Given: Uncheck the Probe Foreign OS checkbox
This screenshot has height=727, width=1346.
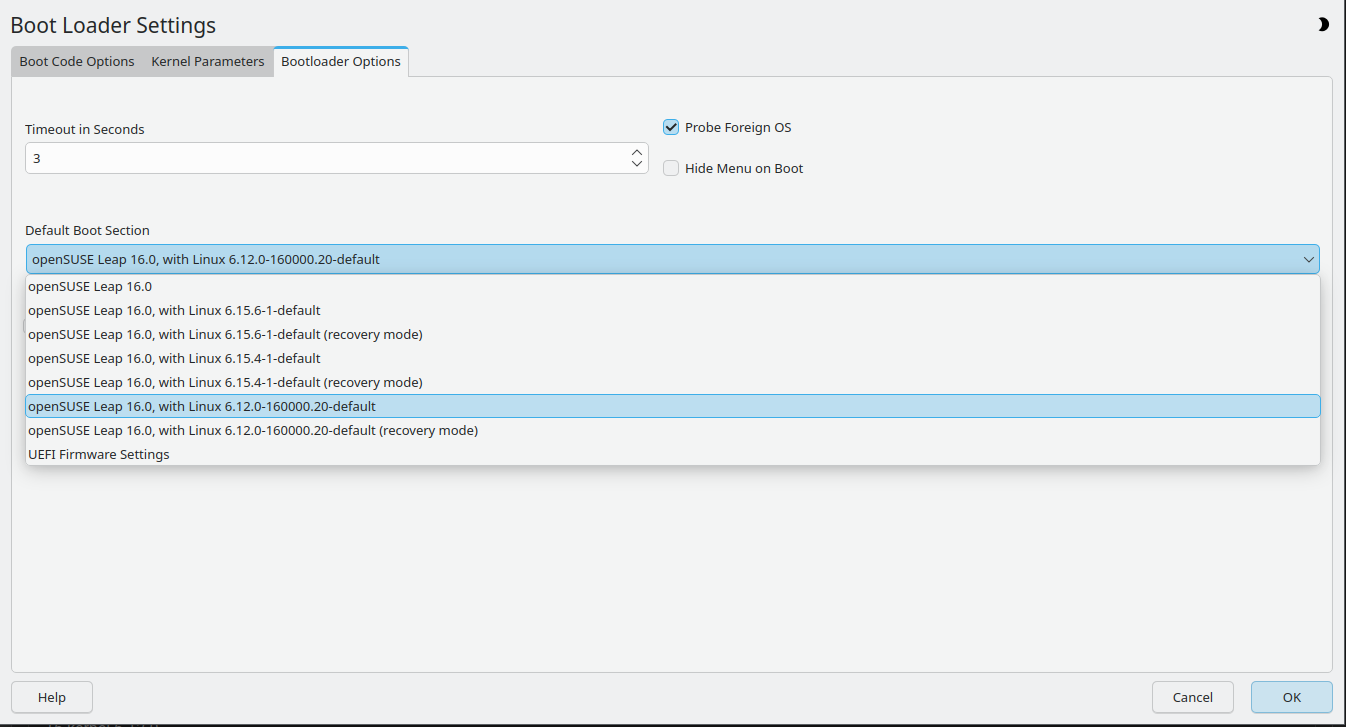Looking at the screenshot, I should [x=671, y=127].
